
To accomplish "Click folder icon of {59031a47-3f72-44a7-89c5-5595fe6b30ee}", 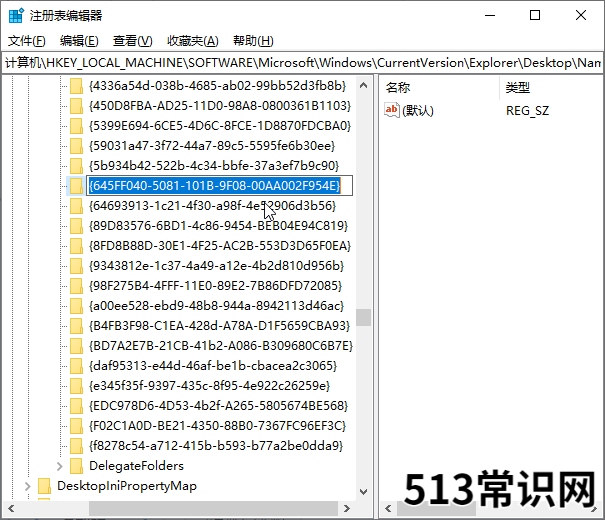I will click(x=76, y=146).
